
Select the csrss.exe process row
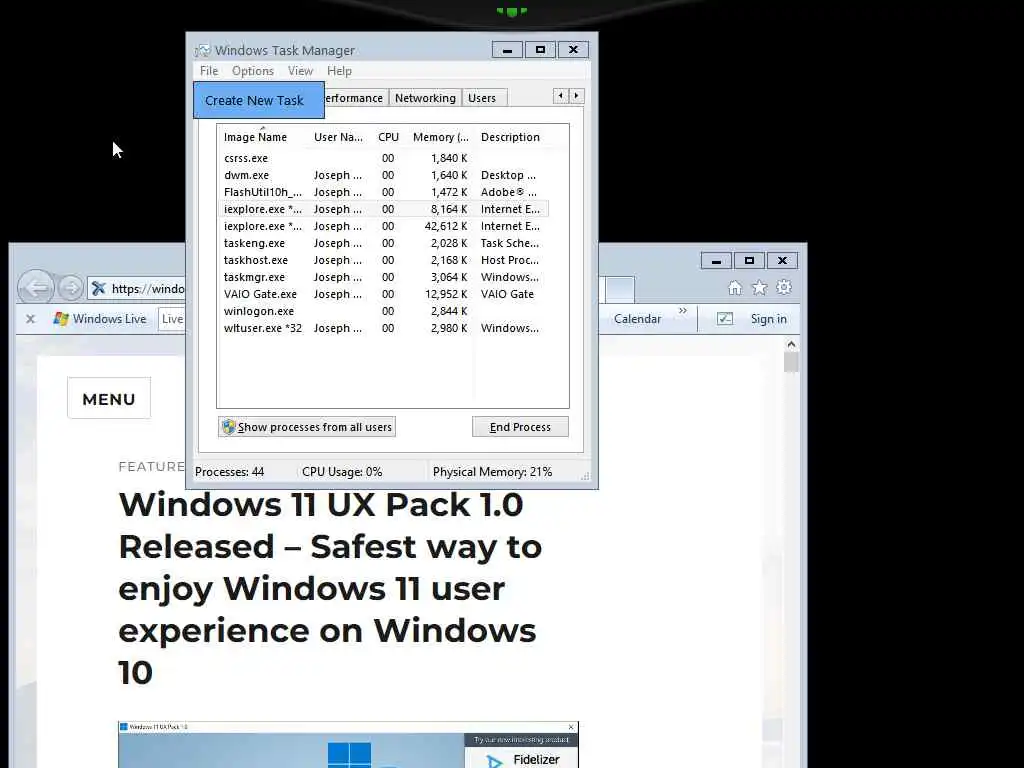(x=383, y=158)
